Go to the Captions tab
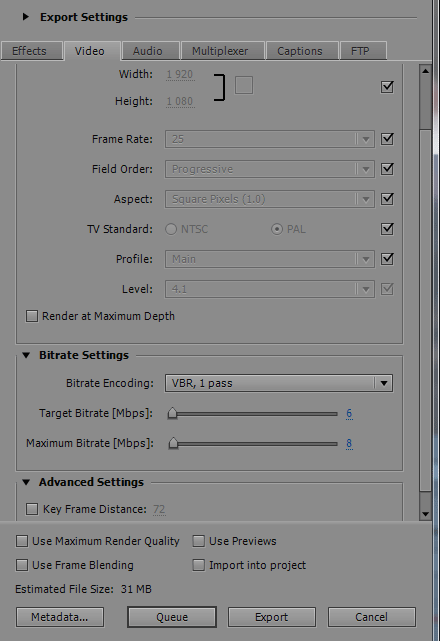The width and height of the screenshot is (440, 641). [302, 51]
